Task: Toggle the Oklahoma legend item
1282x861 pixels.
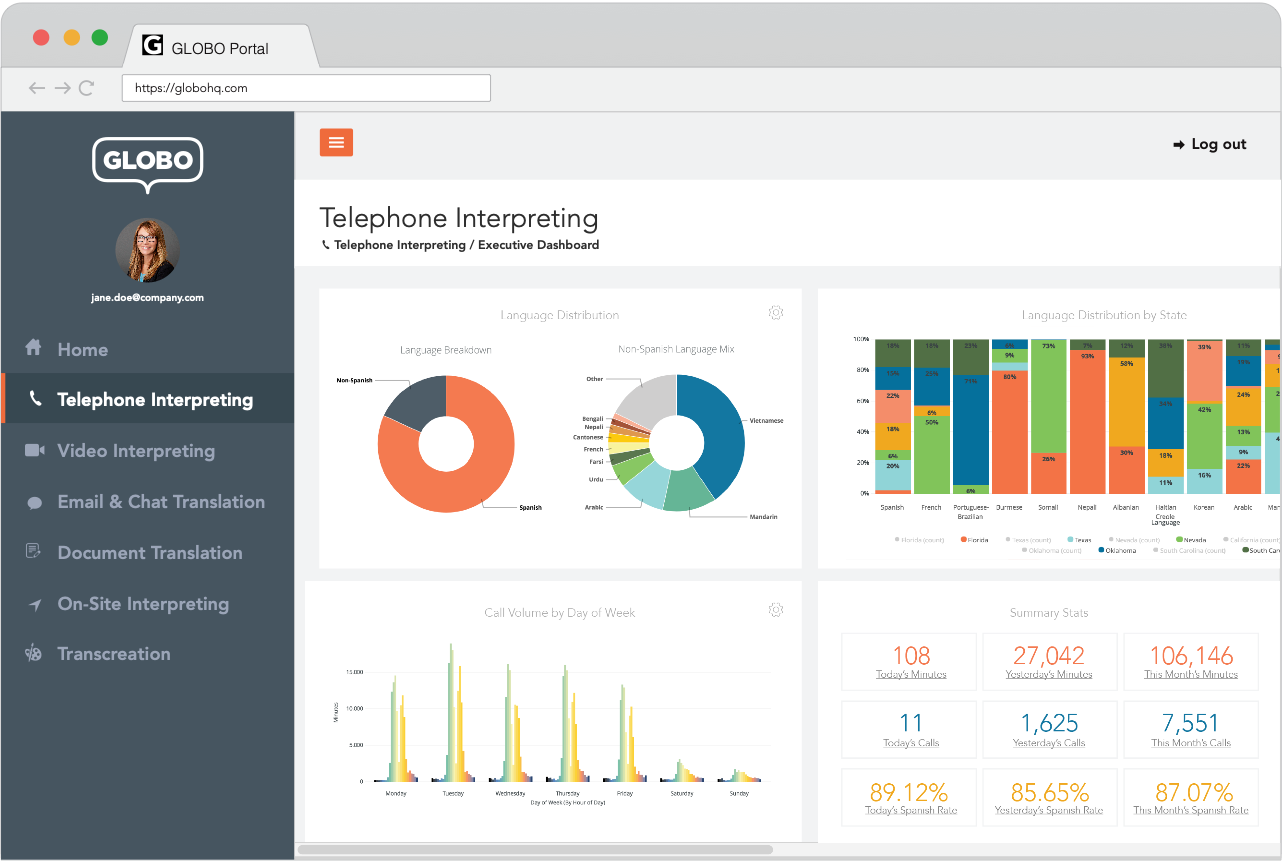Action: click(x=1117, y=551)
